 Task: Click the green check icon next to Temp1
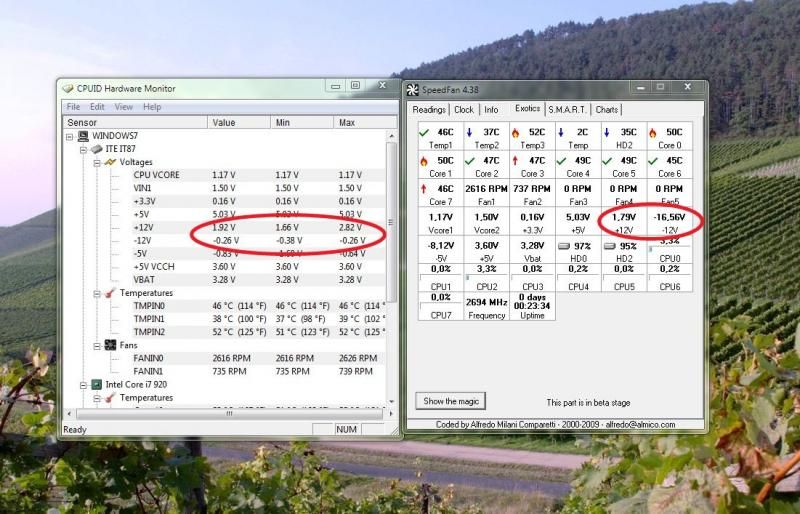point(423,133)
